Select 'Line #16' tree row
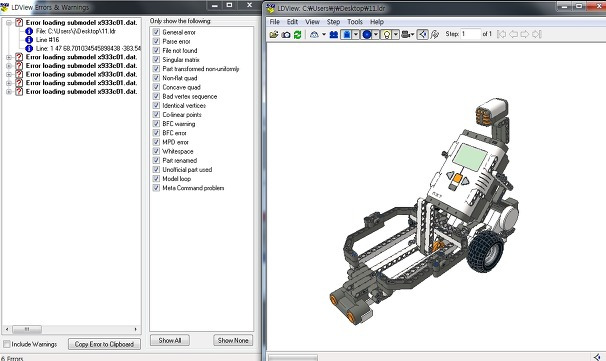 [48, 40]
